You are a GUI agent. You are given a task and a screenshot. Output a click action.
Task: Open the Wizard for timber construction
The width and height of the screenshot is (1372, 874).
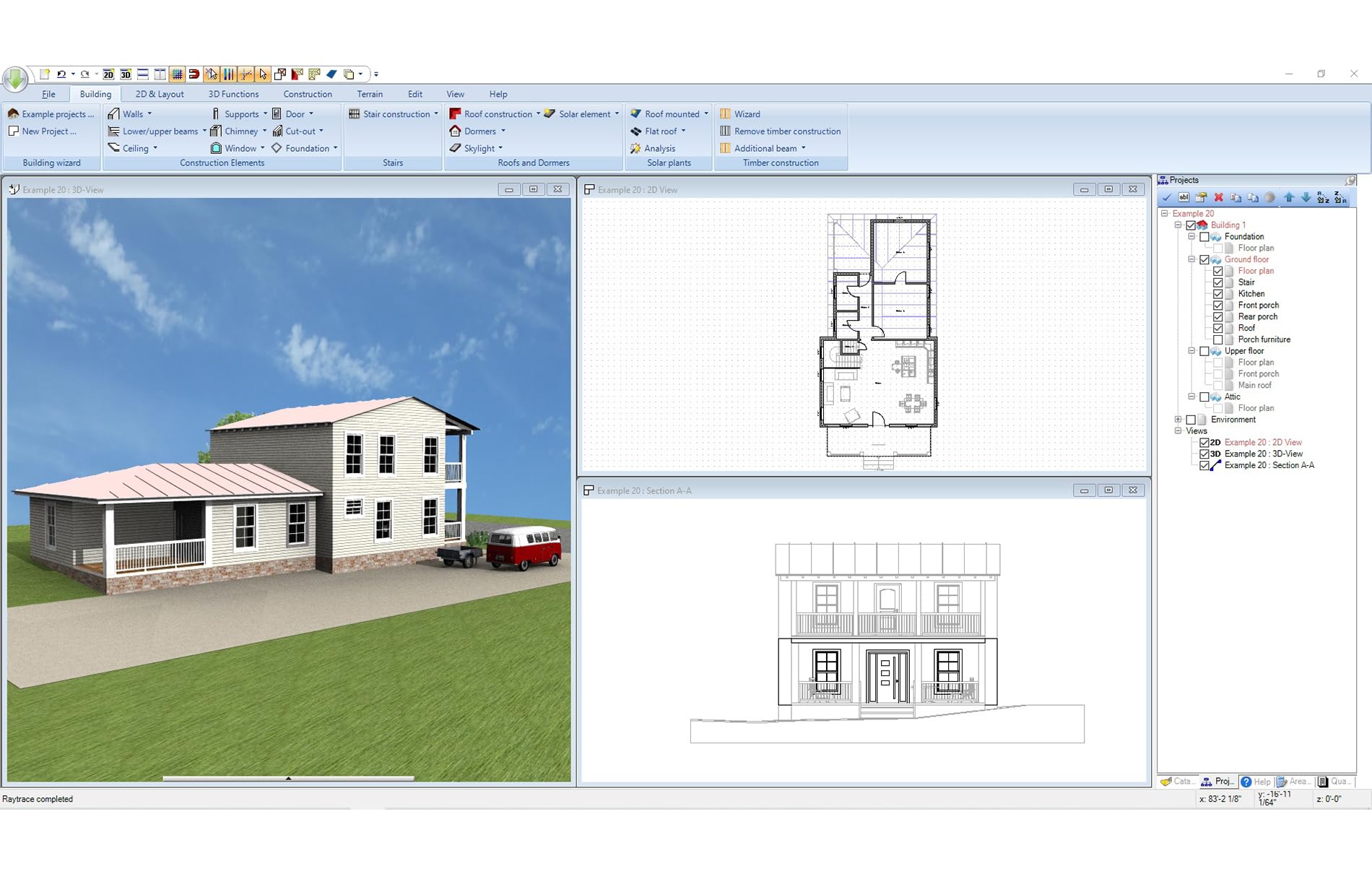click(740, 114)
